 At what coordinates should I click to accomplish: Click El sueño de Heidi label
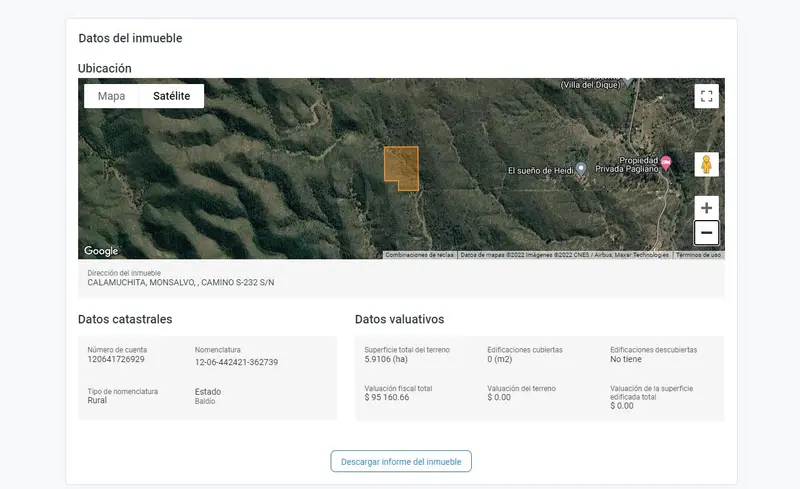point(540,170)
